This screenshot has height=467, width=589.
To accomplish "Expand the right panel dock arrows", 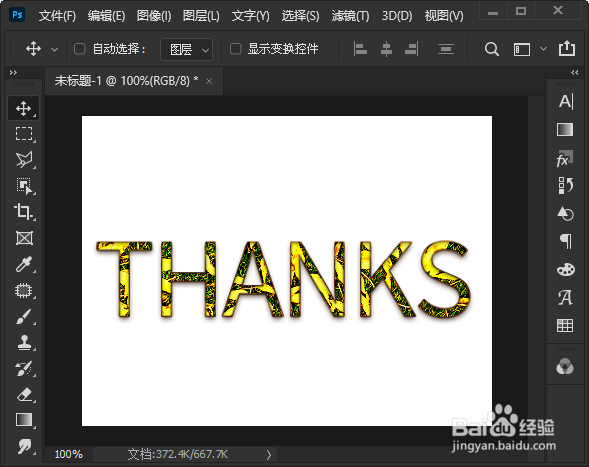I will (575, 73).
